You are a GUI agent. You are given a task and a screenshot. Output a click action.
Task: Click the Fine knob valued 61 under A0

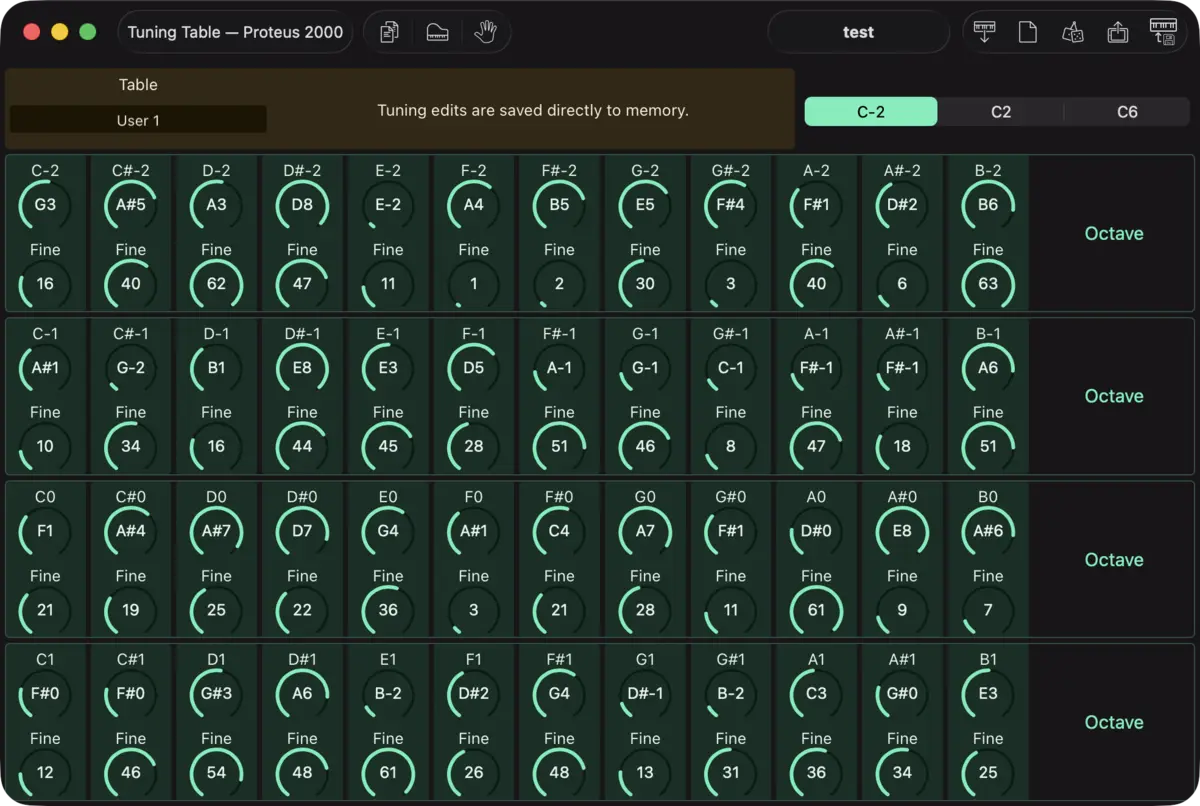tap(816, 610)
